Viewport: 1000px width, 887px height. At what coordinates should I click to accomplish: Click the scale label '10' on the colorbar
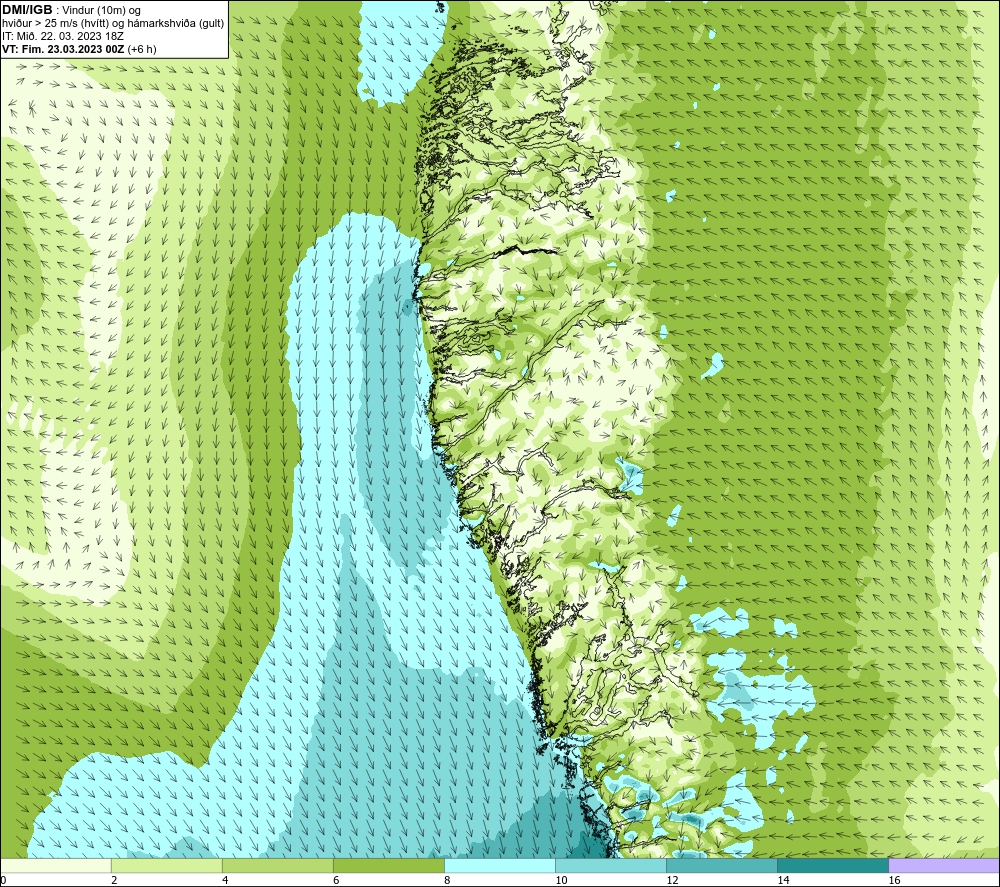coord(561,880)
